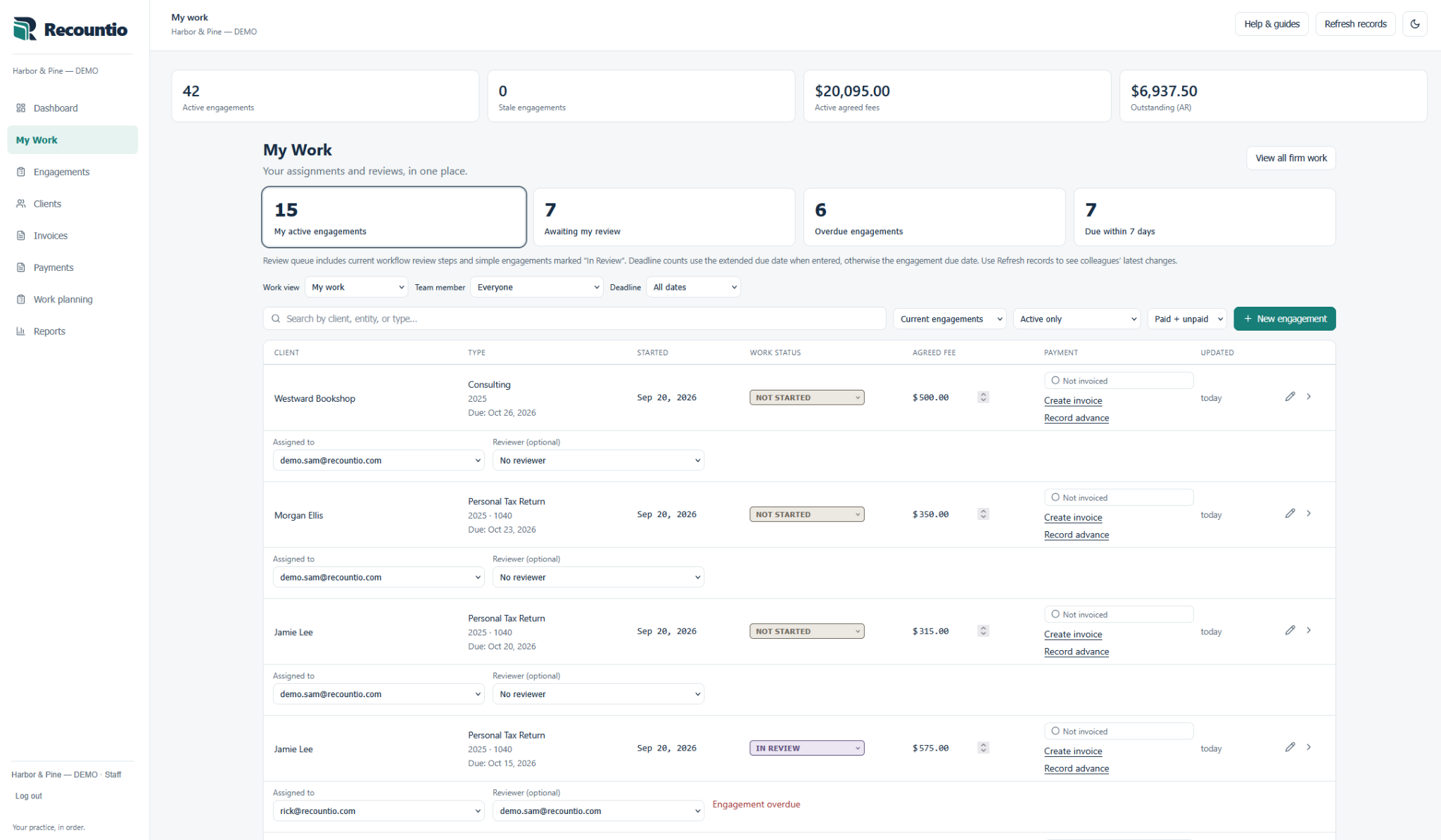Toggle dark mode moon icon

(1414, 24)
